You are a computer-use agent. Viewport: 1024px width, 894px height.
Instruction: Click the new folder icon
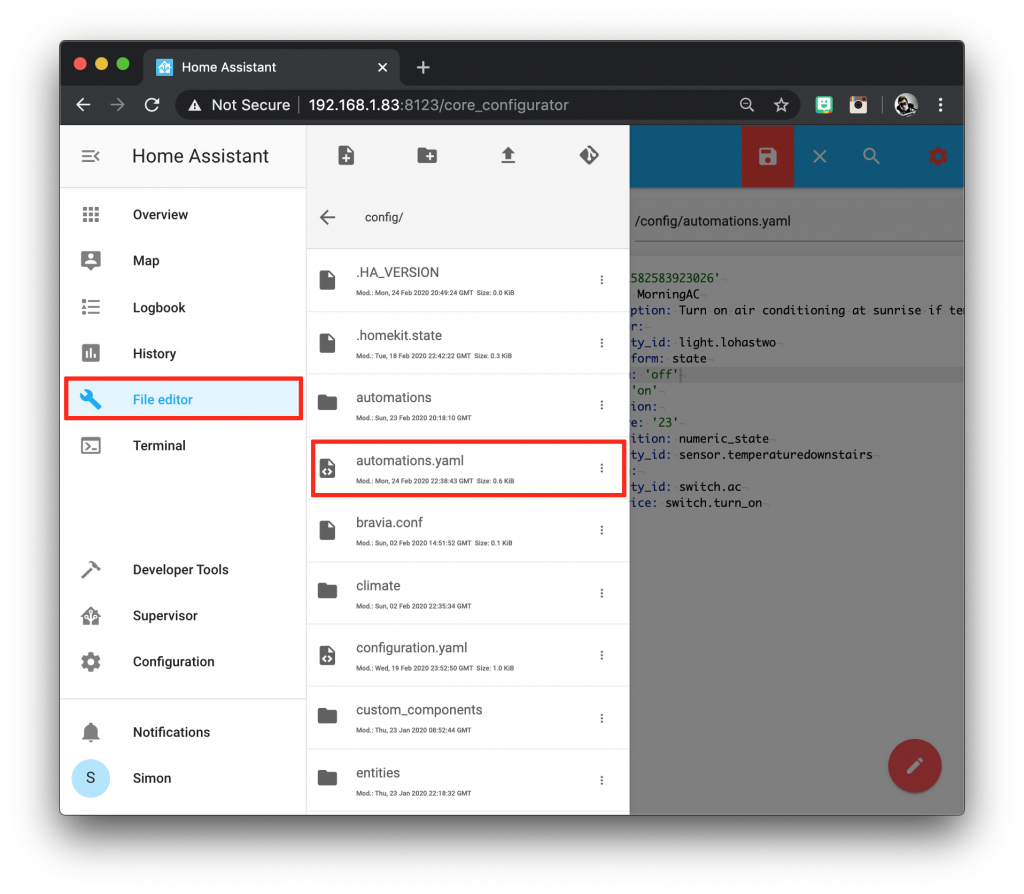427,155
